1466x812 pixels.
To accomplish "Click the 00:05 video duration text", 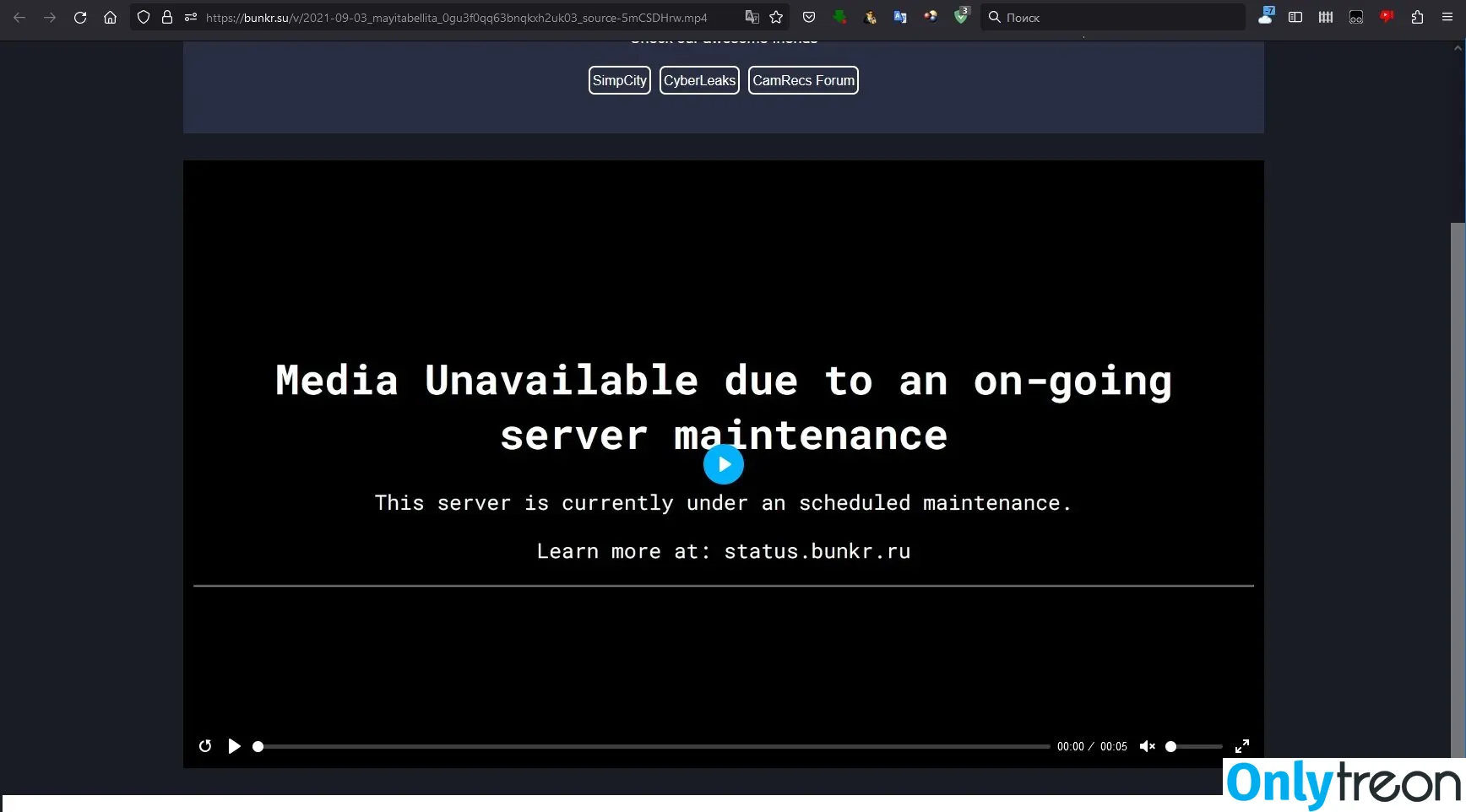I will pos(1114,746).
